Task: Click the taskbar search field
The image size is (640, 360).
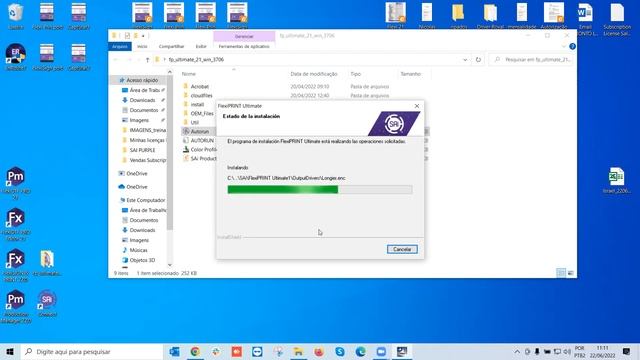Action: coord(92,351)
